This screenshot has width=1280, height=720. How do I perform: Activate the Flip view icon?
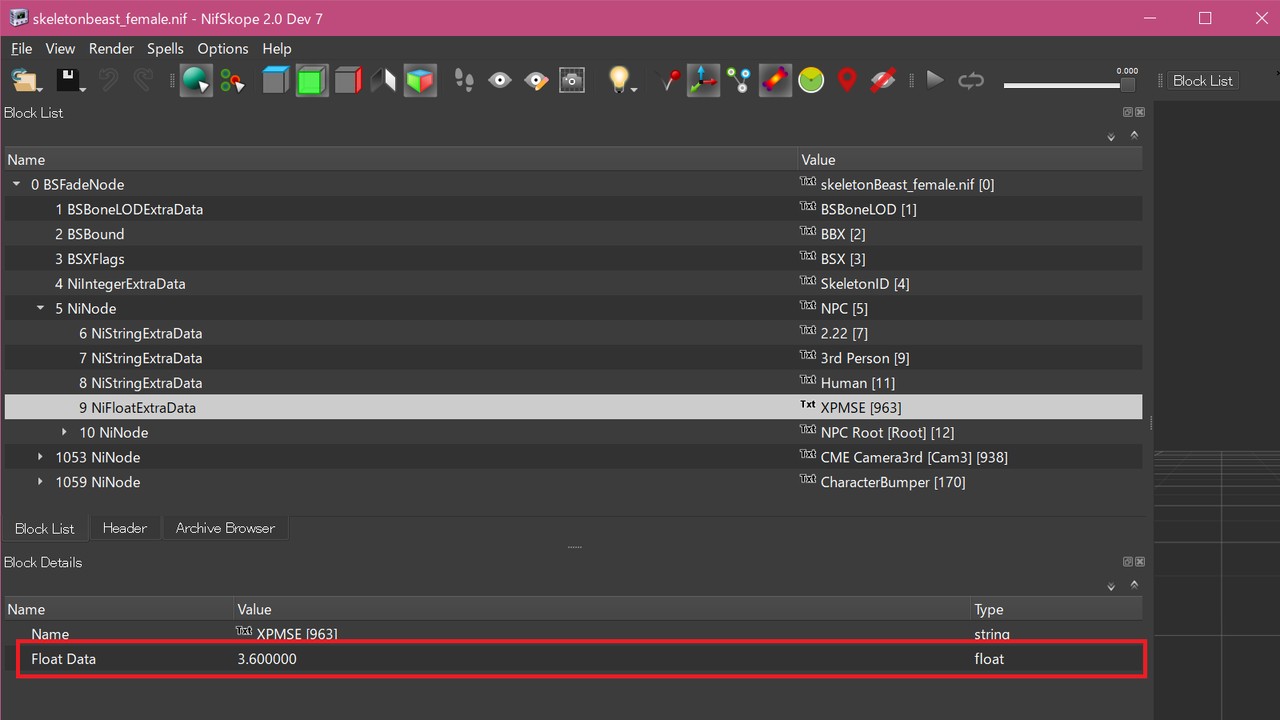(x=383, y=81)
